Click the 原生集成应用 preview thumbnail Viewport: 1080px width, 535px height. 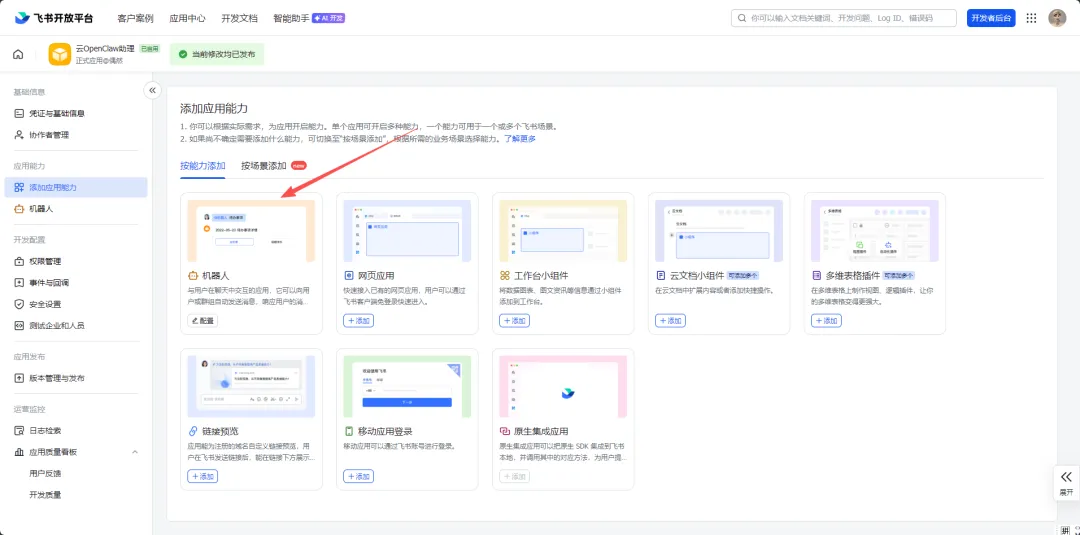563,386
